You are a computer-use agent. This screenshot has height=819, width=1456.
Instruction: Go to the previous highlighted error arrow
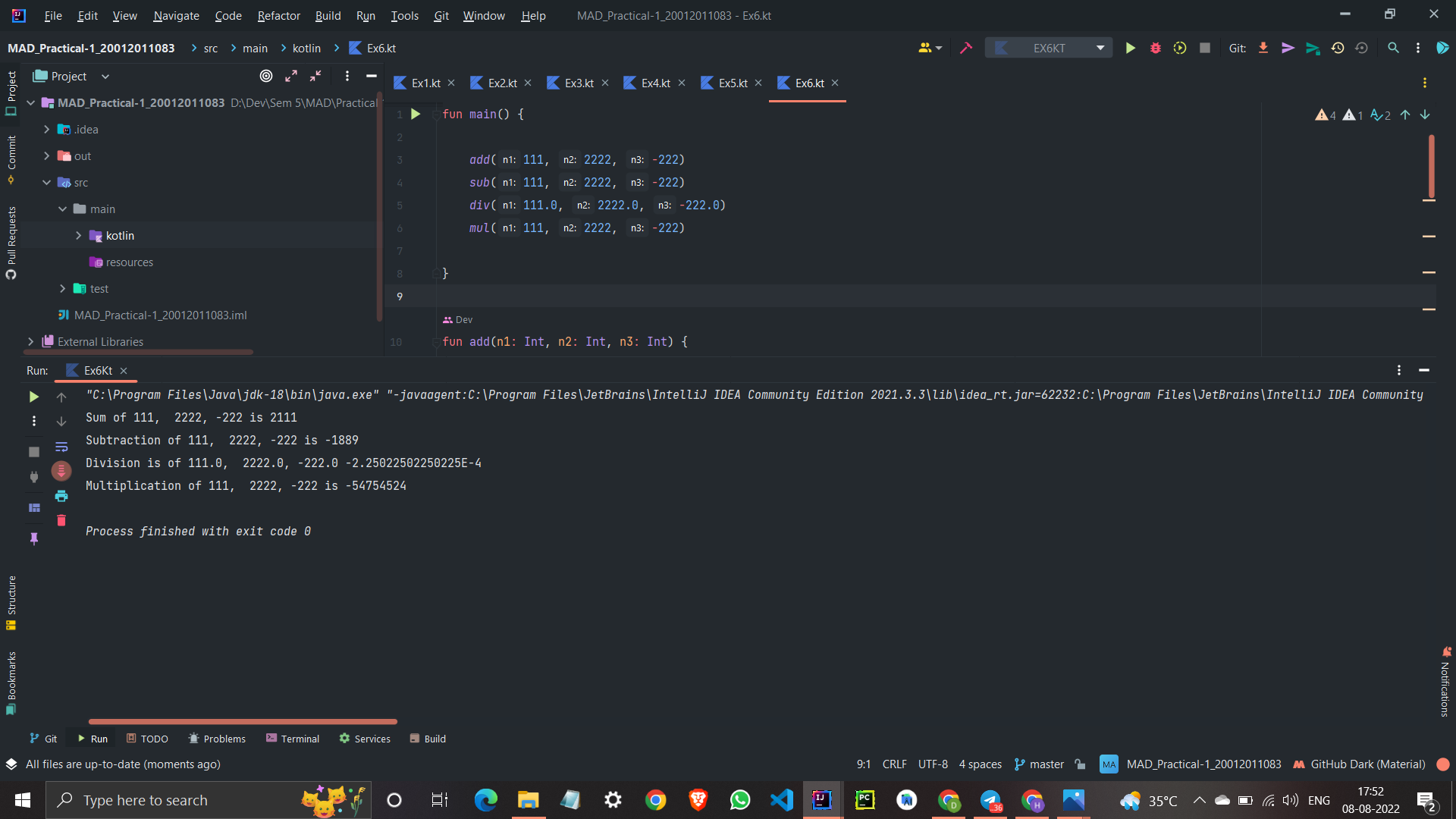point(1405,115)
